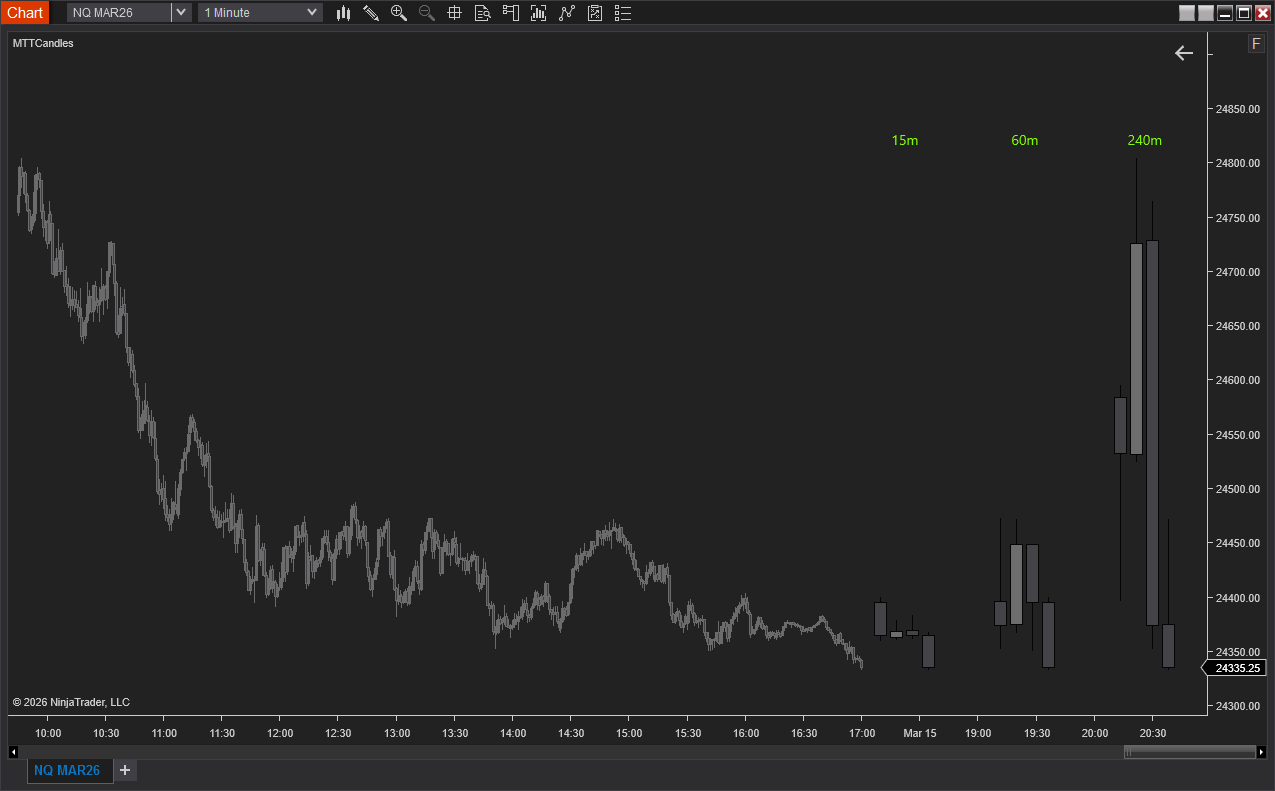Toggle the F button on price axis
Image resolution: width=1275 pixels, height=791 pixels.
click(x=1256, y=44)
